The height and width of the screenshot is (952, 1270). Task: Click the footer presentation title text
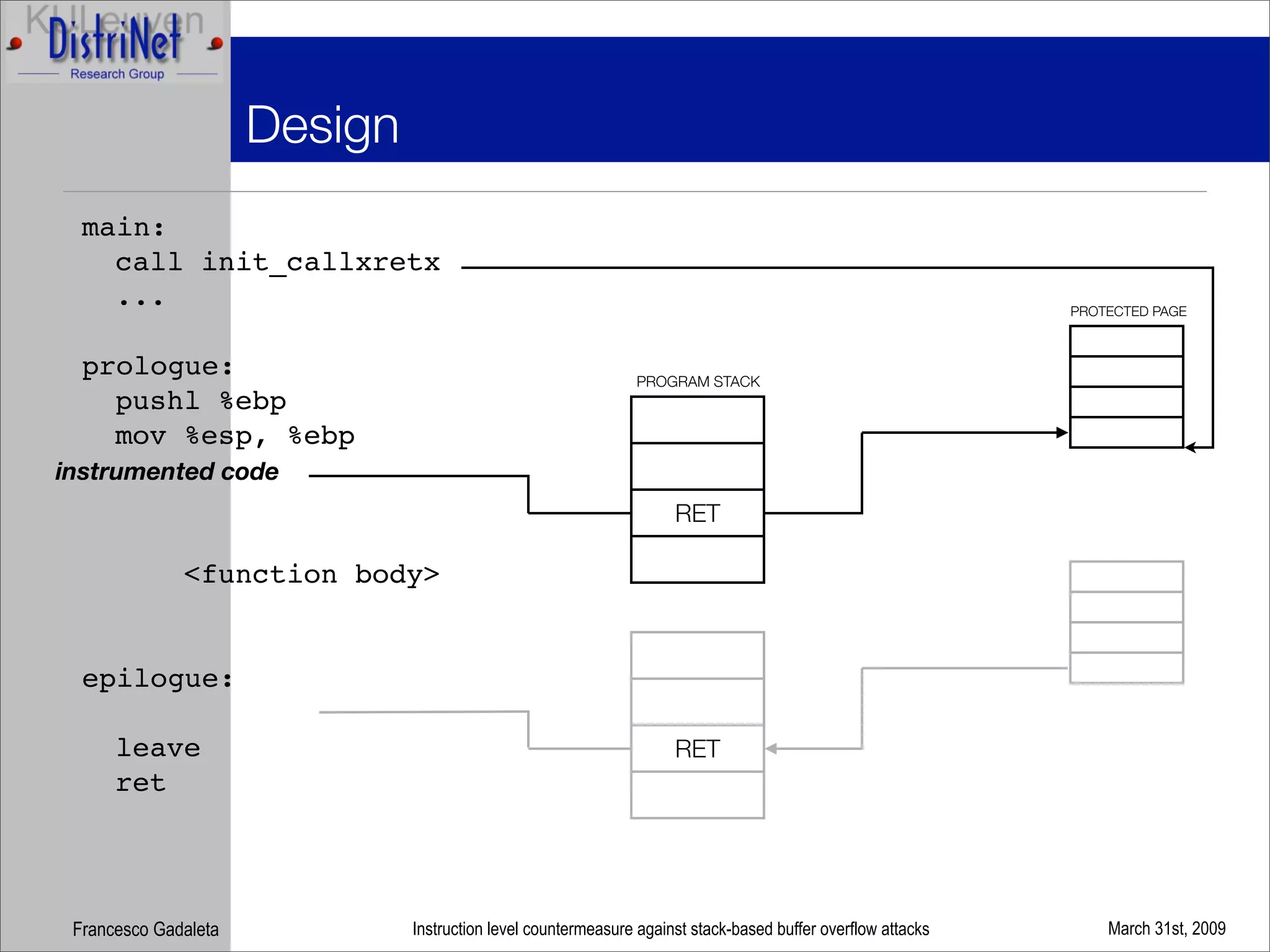(670, 929)
